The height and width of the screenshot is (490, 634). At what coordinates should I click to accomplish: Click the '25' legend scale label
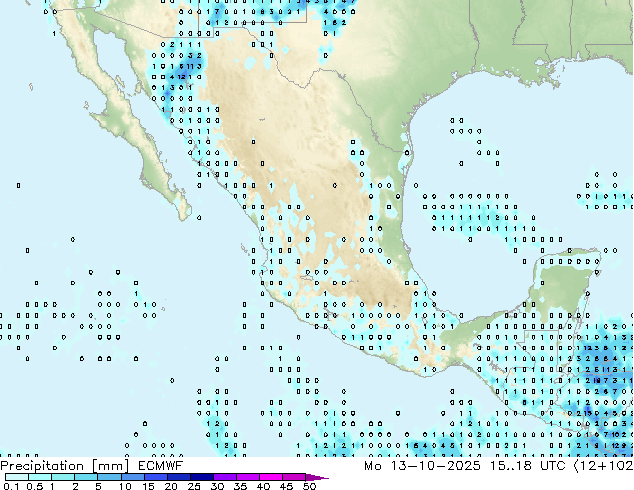pos(194,486)
